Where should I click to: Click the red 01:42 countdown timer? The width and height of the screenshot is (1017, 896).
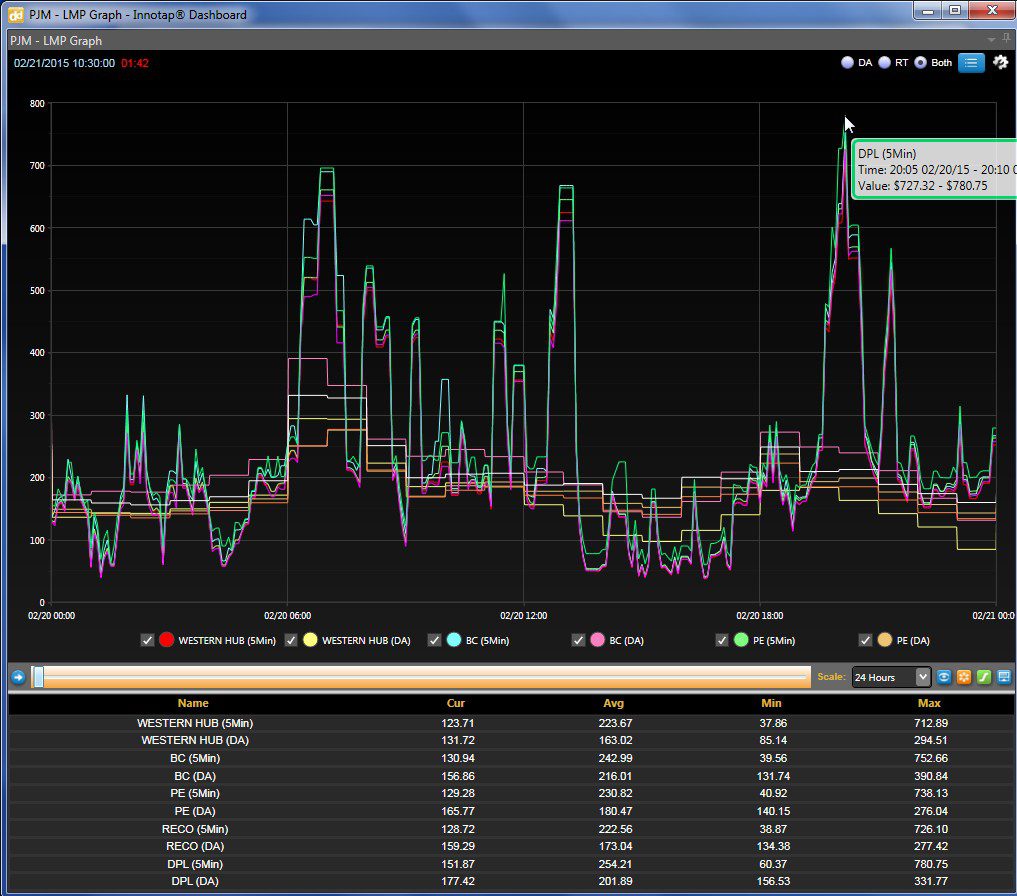coord(135,63)
